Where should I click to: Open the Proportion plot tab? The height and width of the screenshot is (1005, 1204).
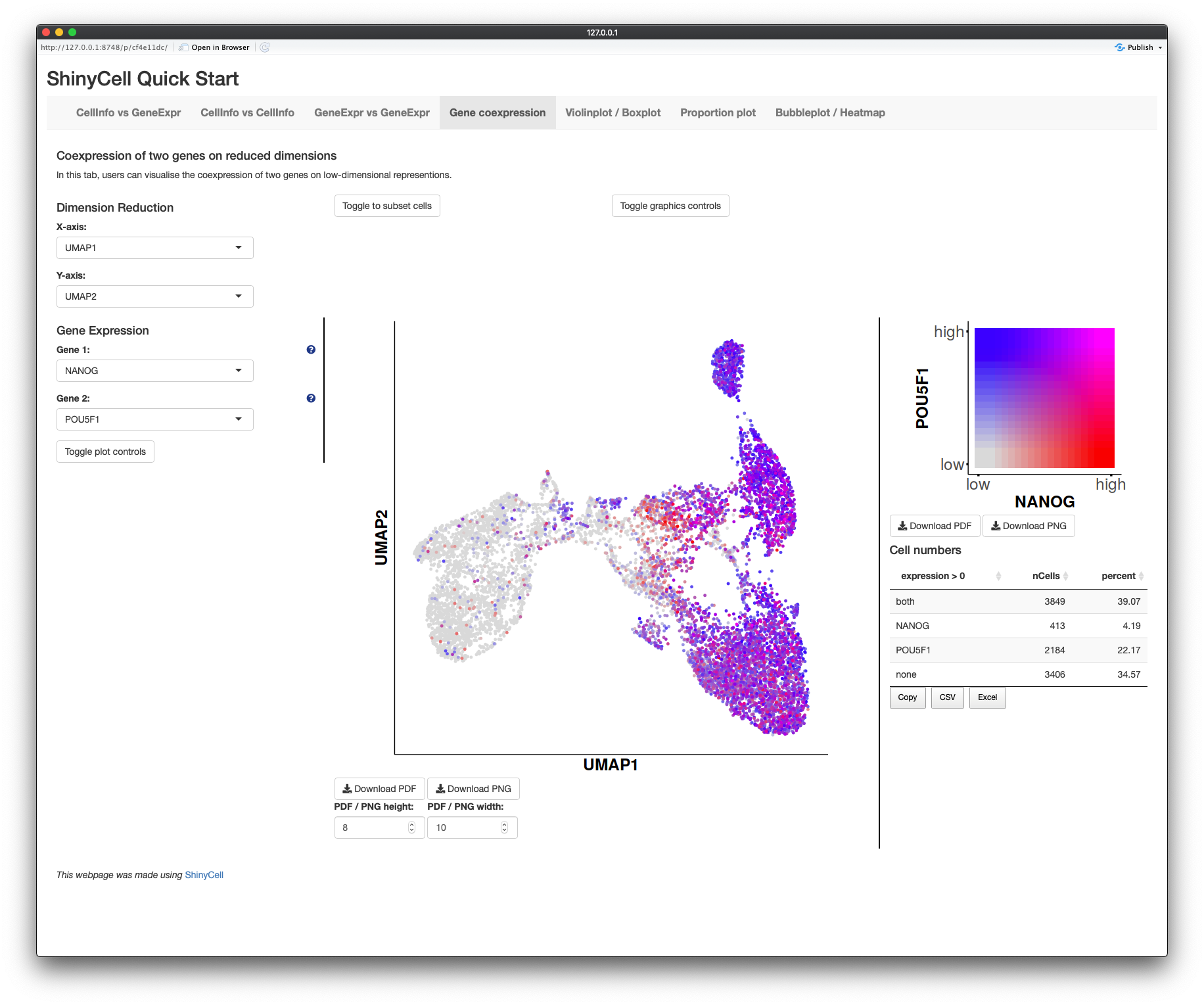coord(718,112)
